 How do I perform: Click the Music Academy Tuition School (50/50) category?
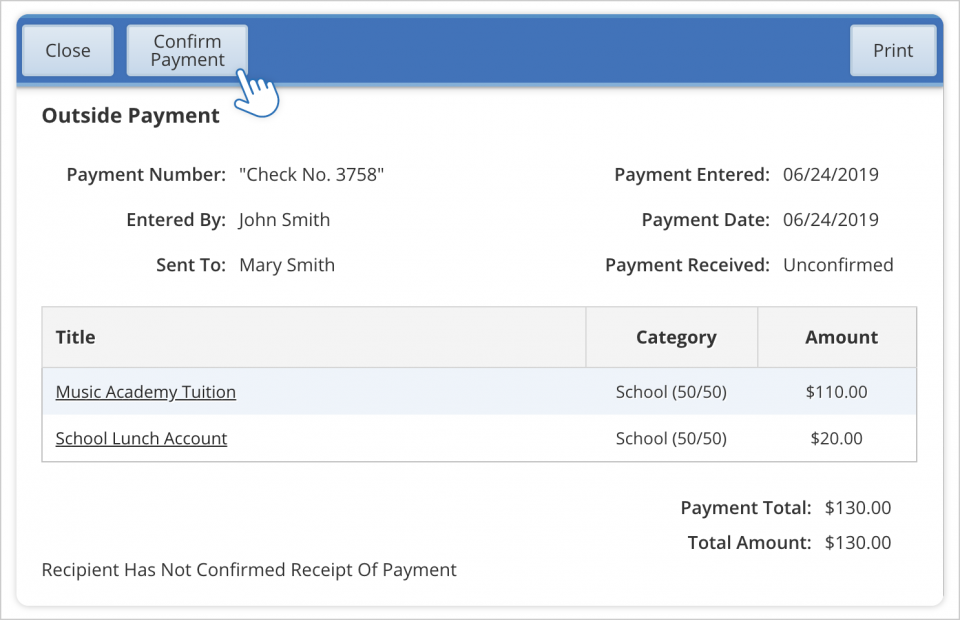tap(671, 392)
